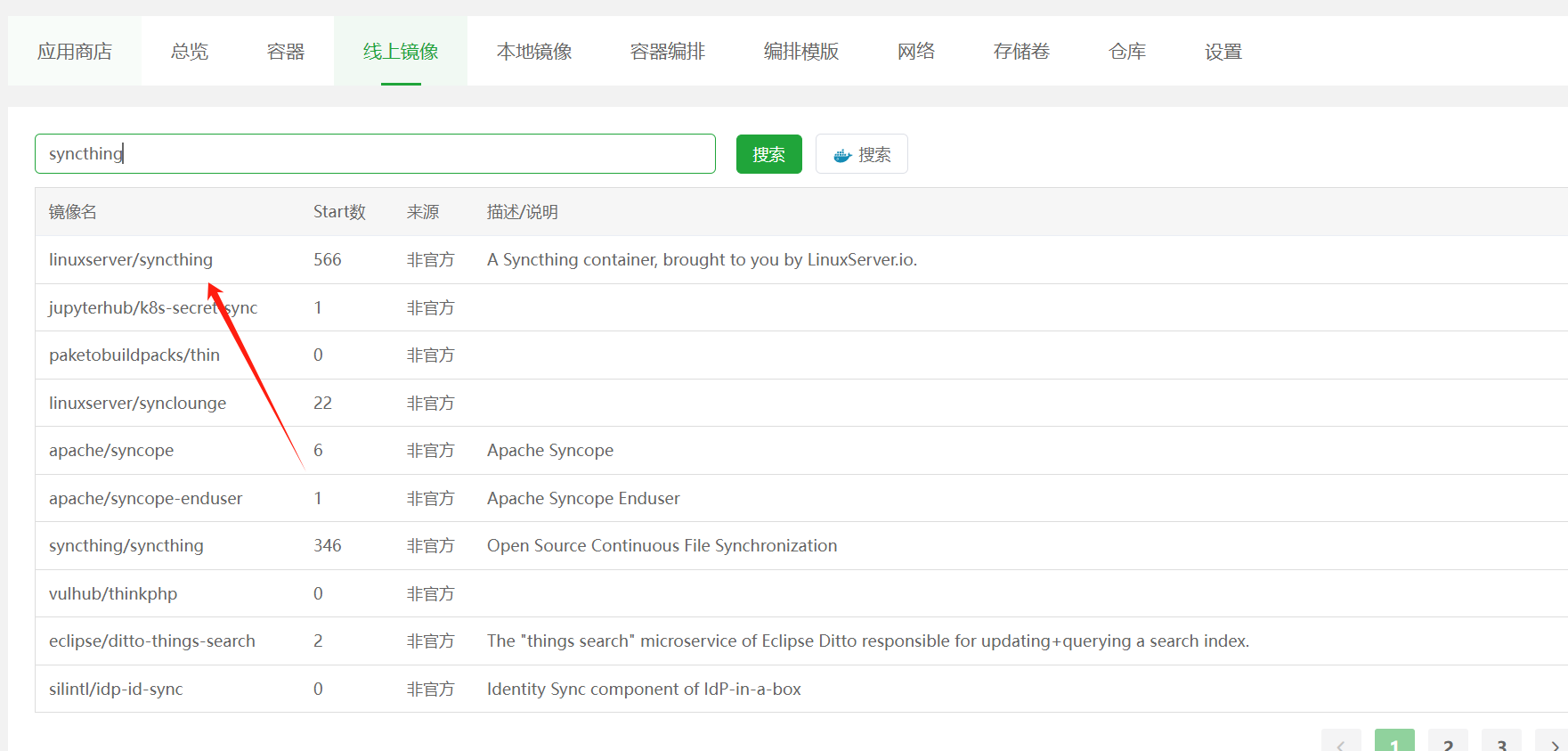Click star count 346 for syncthing/syncthing
The height and width of the screenshot is (751, 1568).
click(x=328, y=545)
